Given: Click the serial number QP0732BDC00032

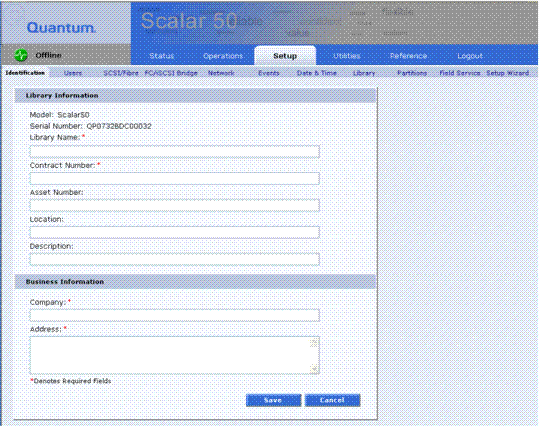Looking at the screenshot, I should point(119,126).
